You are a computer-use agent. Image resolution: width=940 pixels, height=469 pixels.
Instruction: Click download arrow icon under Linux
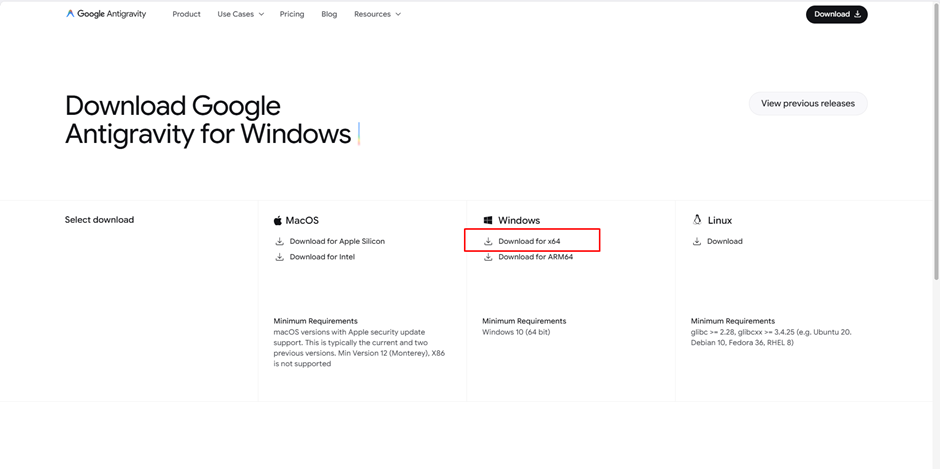tap(697, 241)
